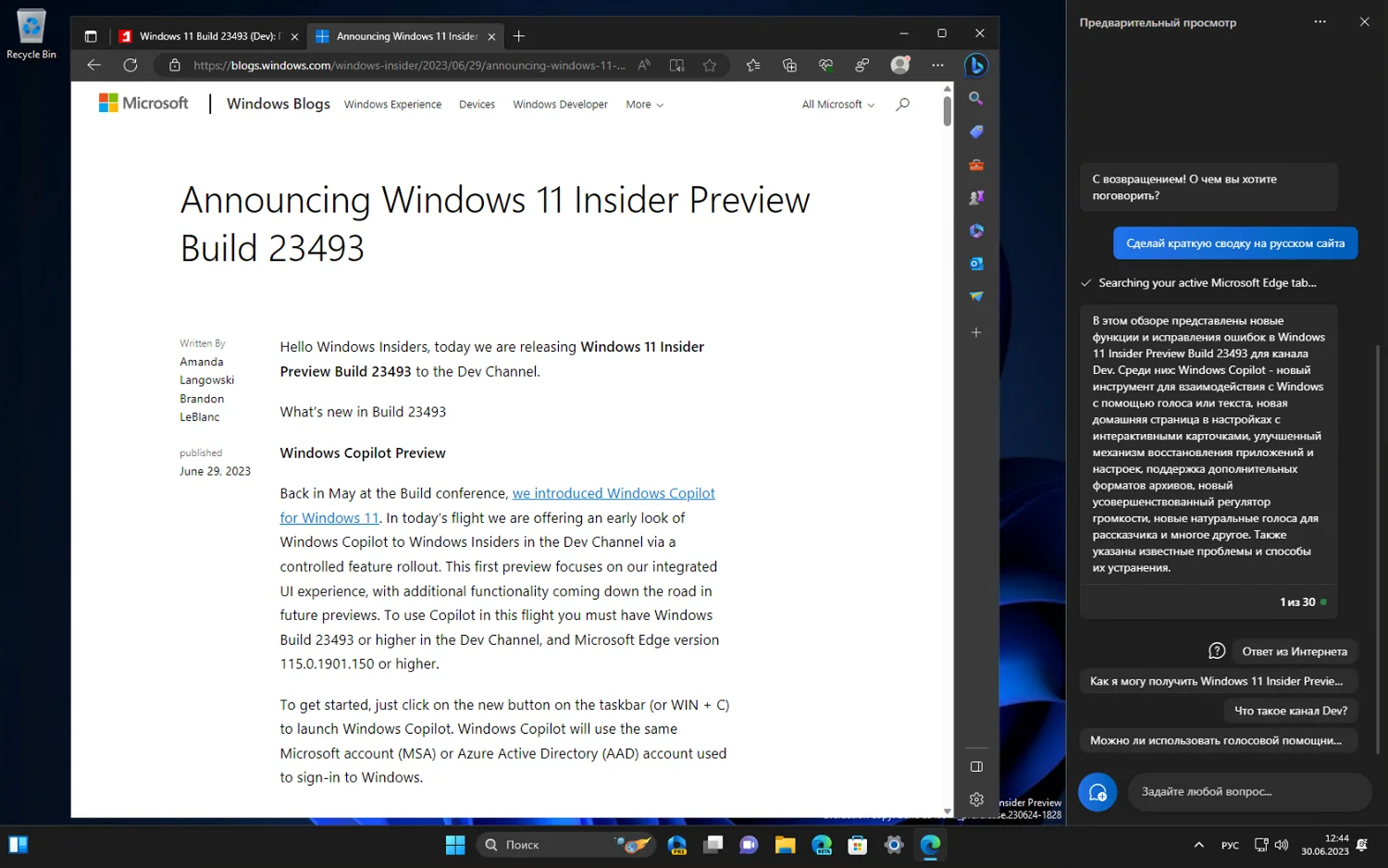Open the Games chess-piece sidebar icon
The image size is (1388, 868).
point(975,197)
